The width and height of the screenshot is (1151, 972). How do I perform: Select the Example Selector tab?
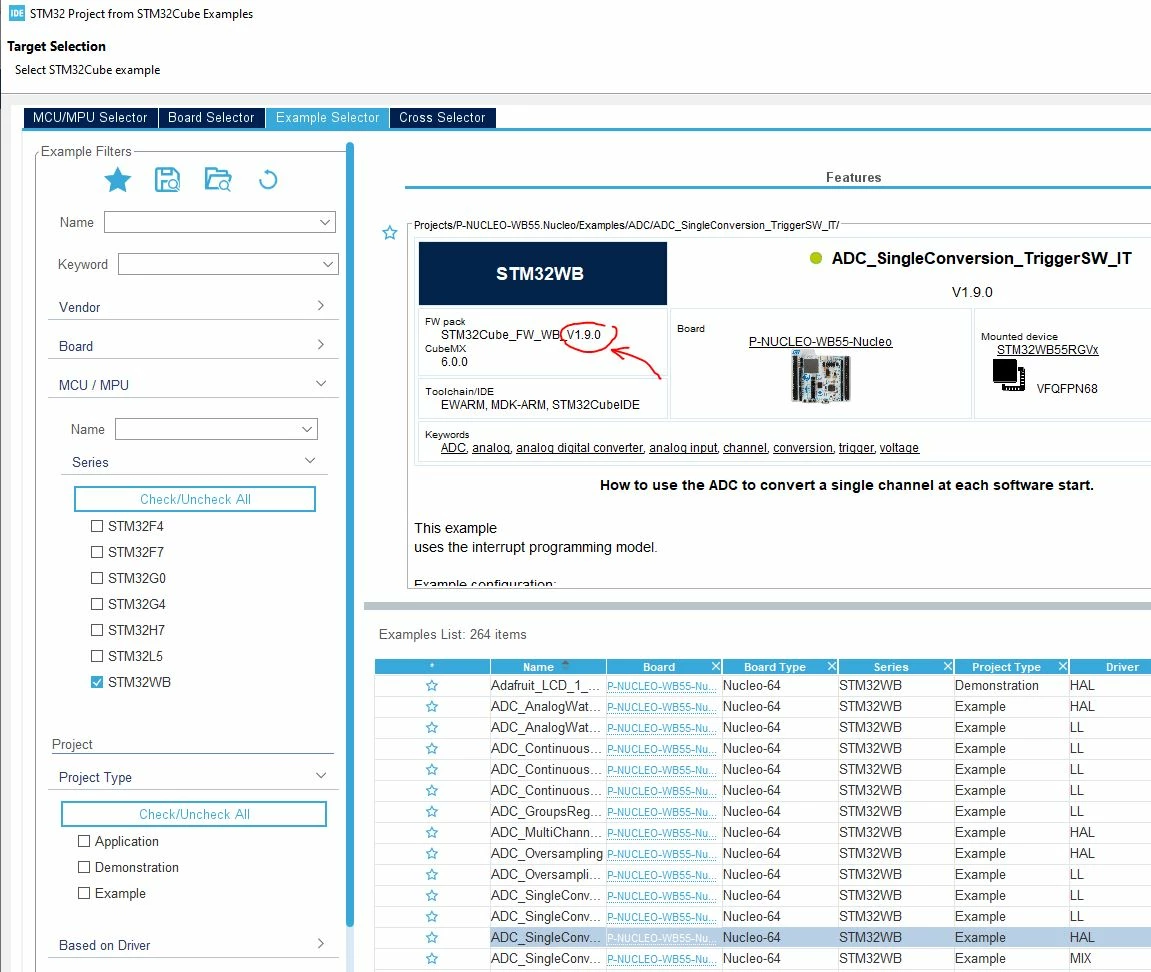point(327,117)
